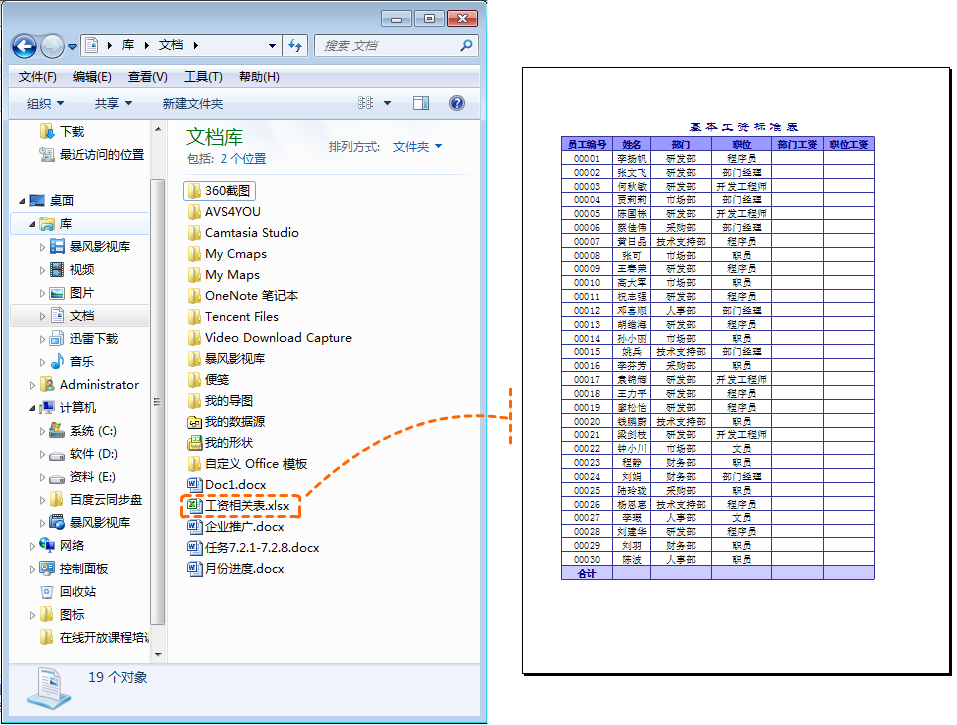Select the 我的数据源 special folder icon
Image resolution: width=957 pixels, height=725 pixels.
194,422
